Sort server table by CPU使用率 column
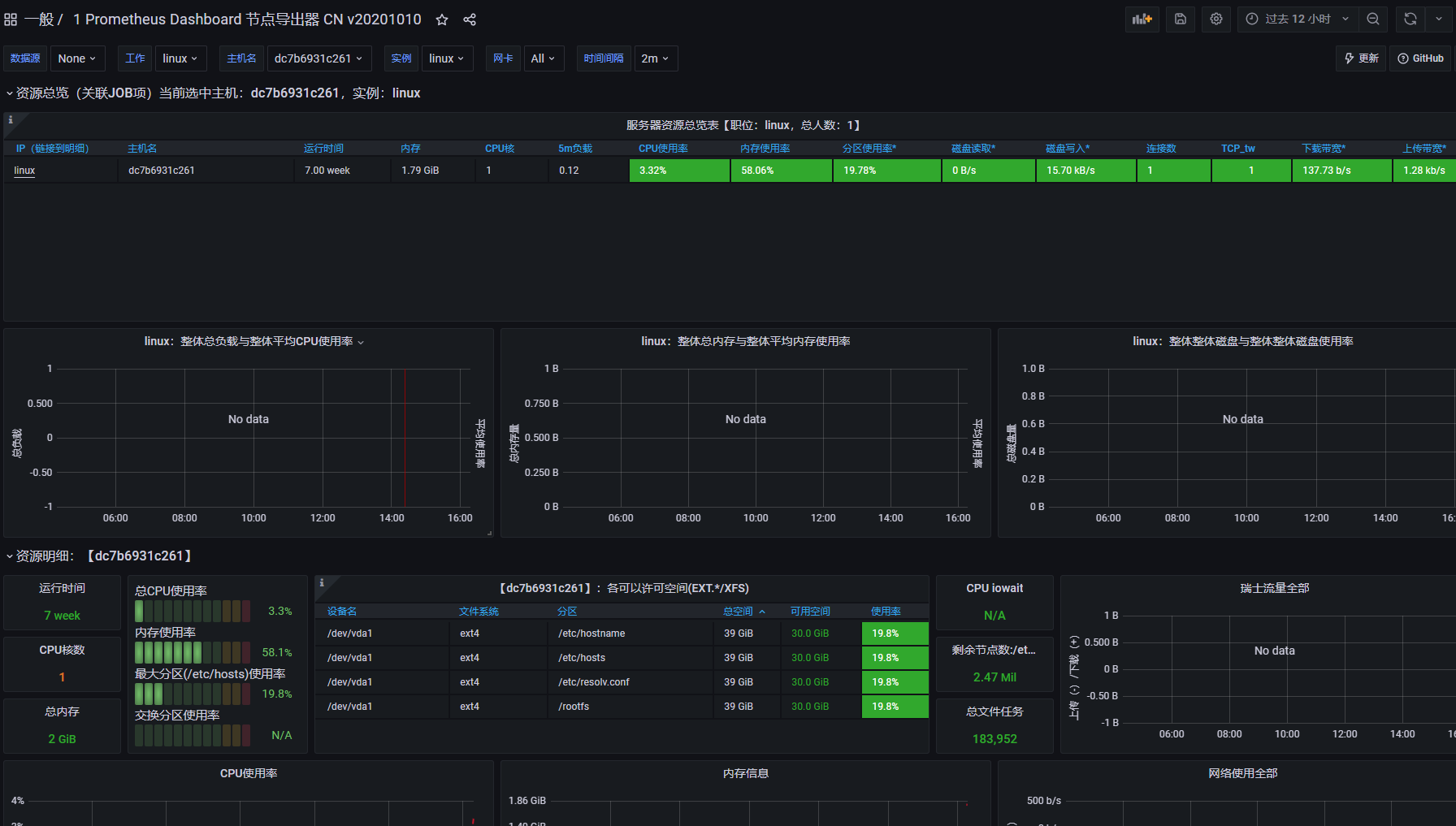This screenshot has height=826, width=1456. coord(663,149)
